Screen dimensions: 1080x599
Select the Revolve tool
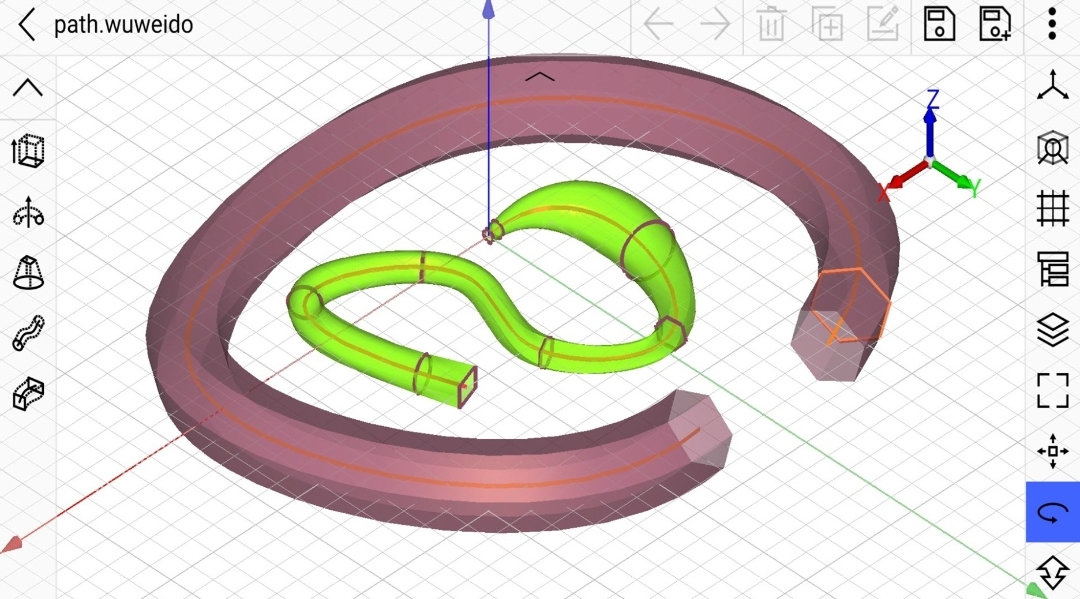(x=28, y=212)
